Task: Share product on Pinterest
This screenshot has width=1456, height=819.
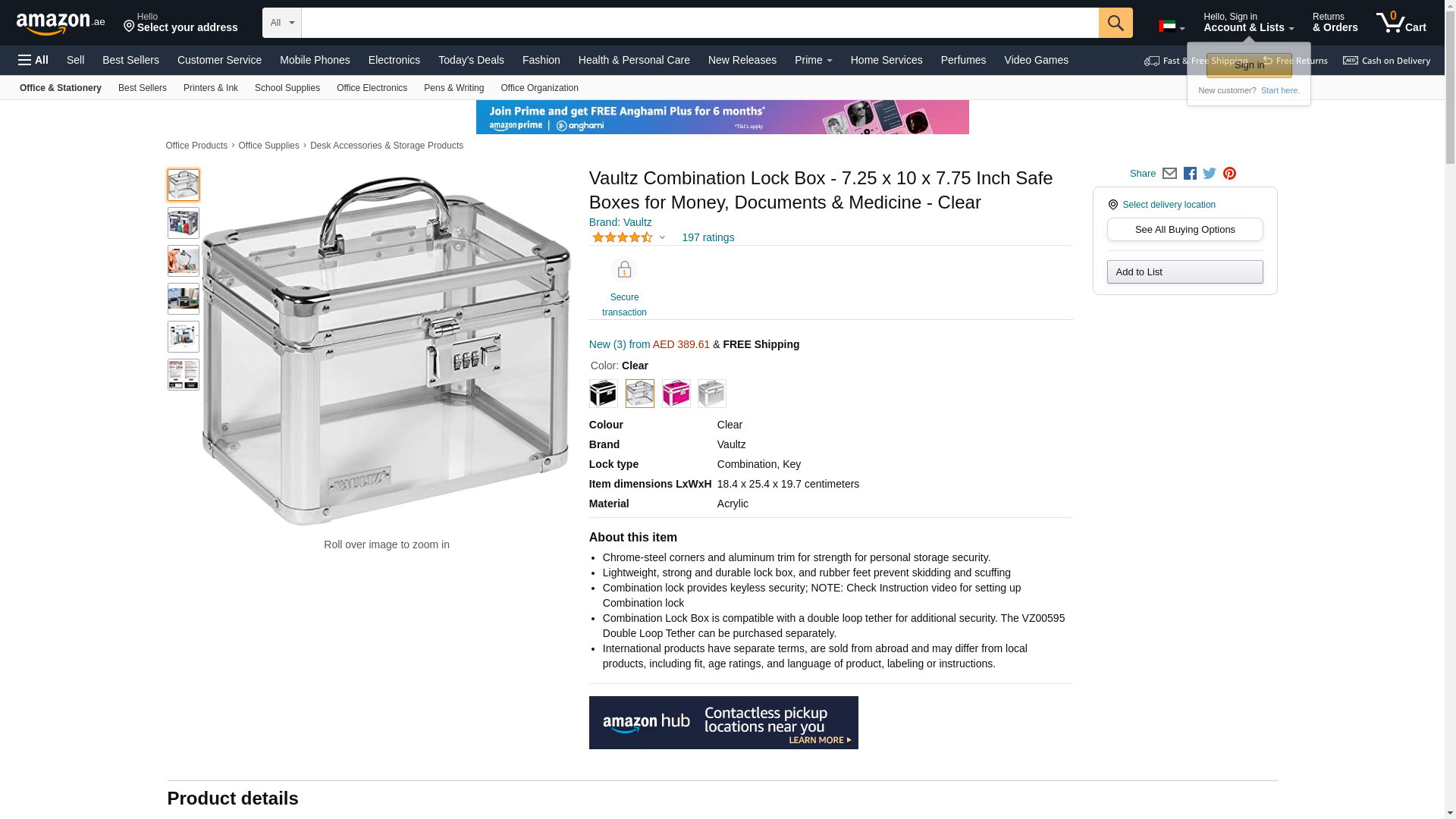Action: point(1229,174)
